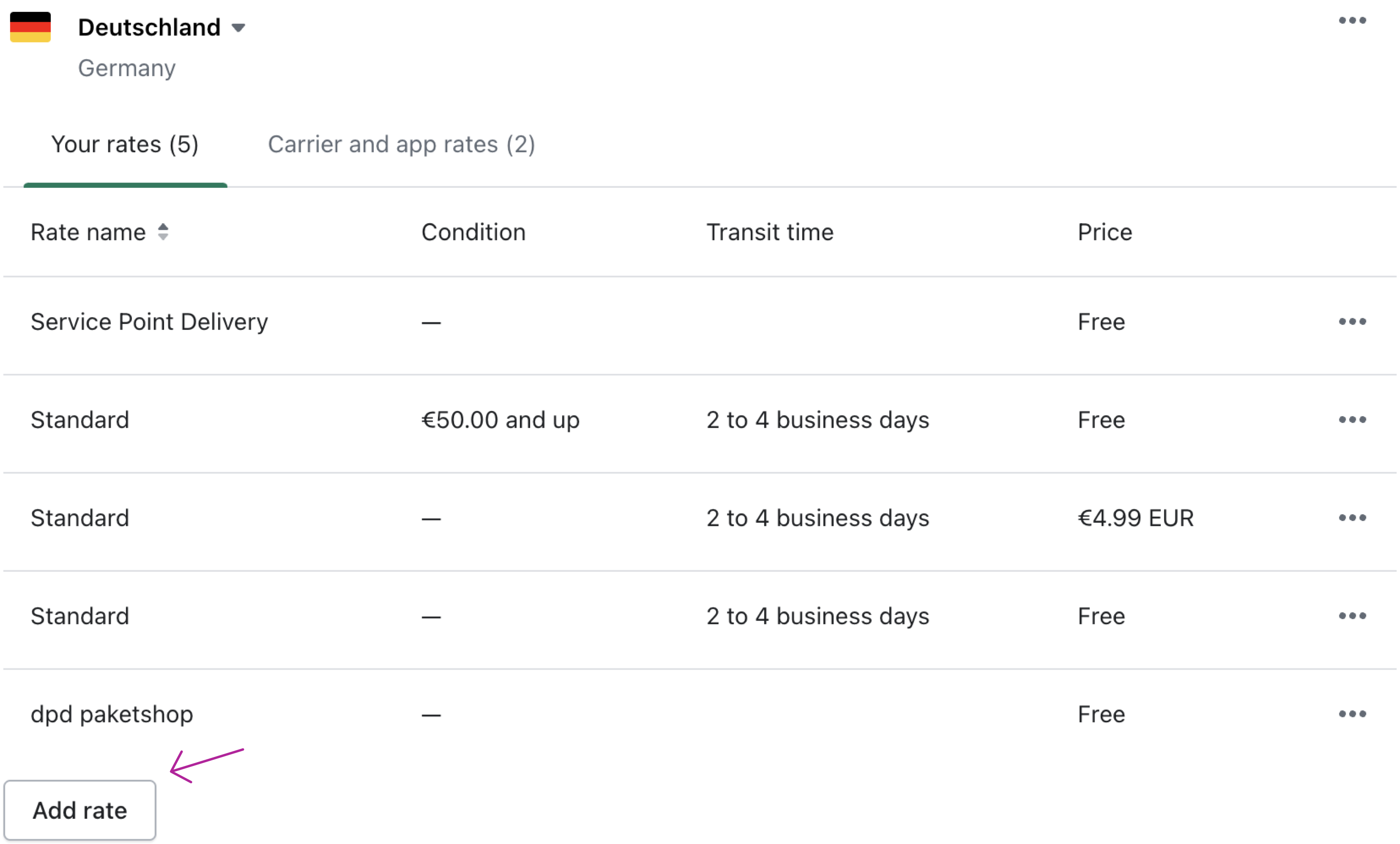
Task: Select the Free price of Service Point Delivery
Action: tap(1101, 322)
